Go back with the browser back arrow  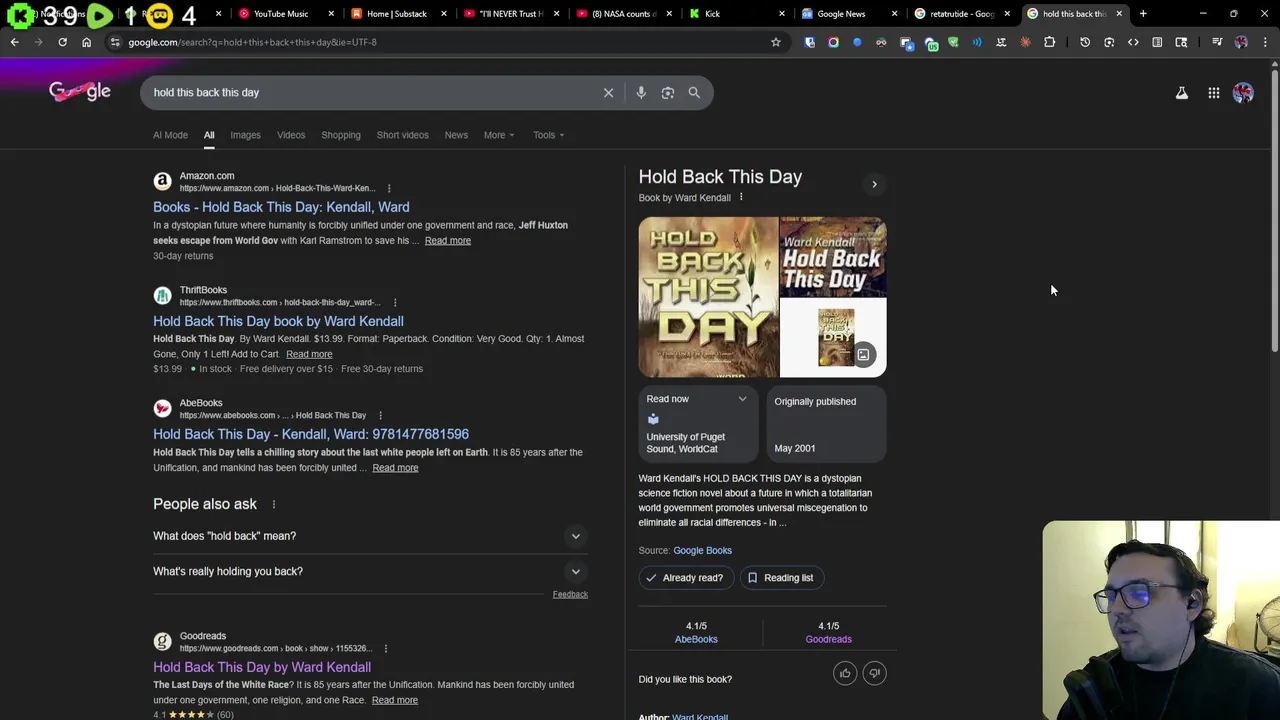[x=14, y=42]
